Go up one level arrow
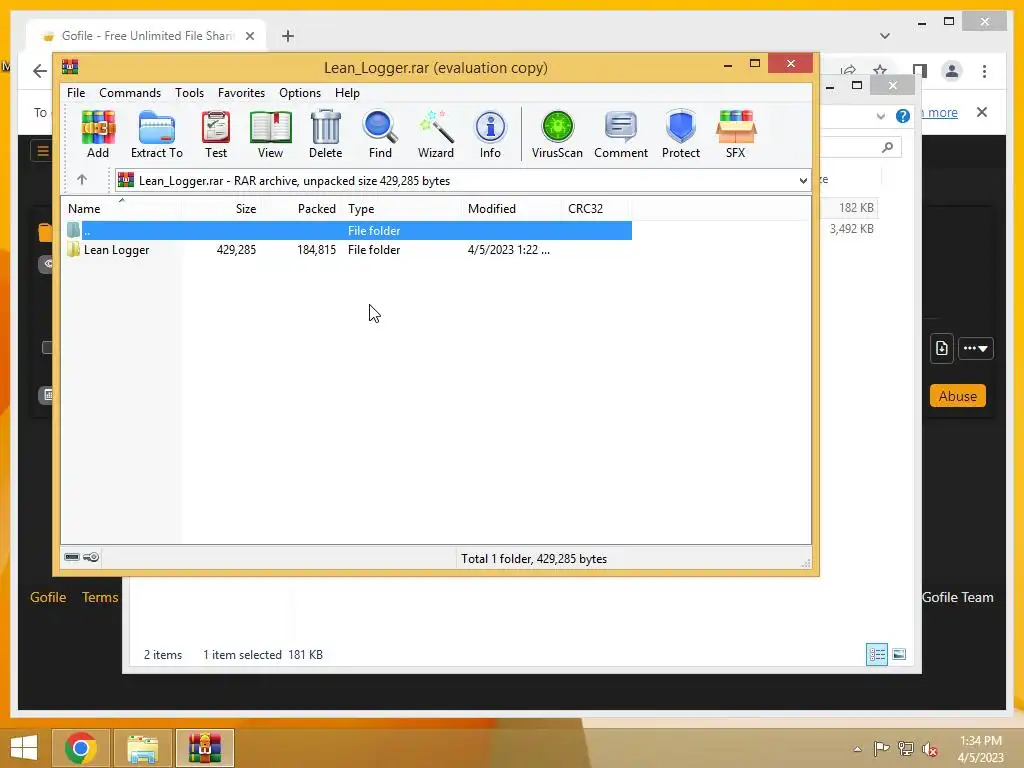This screenshot has height=768, width=1024. tap(82, 180)
